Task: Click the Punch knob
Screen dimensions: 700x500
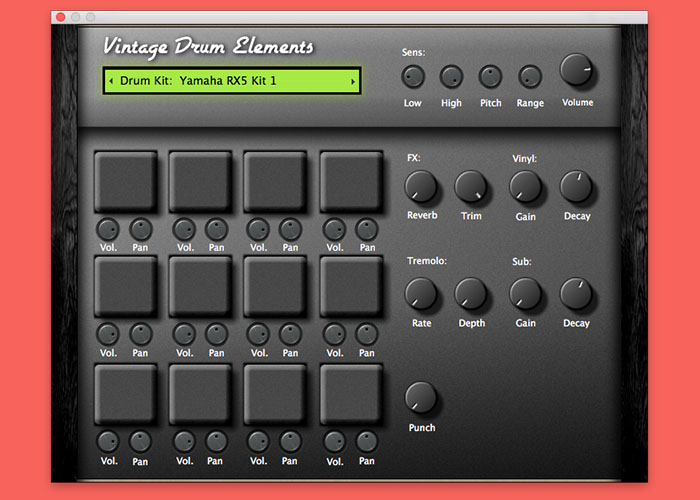Action: point(421,398)
